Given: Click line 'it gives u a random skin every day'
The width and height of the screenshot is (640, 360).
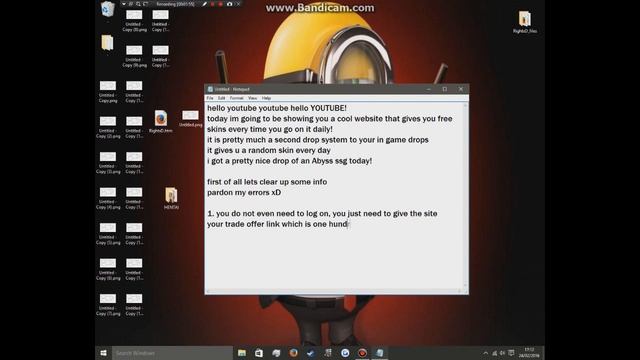Looking at the screenshot, I should [x=269, y=151].
